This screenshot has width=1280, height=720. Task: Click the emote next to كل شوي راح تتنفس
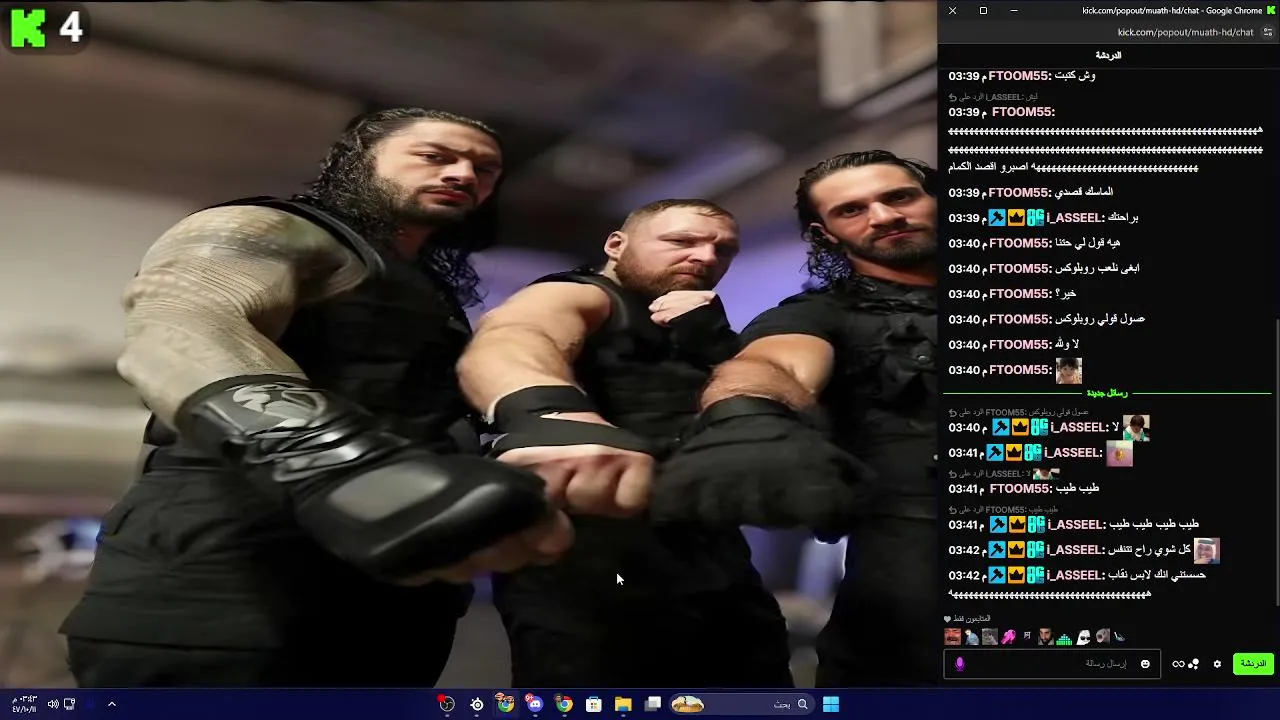(1207, 550)
